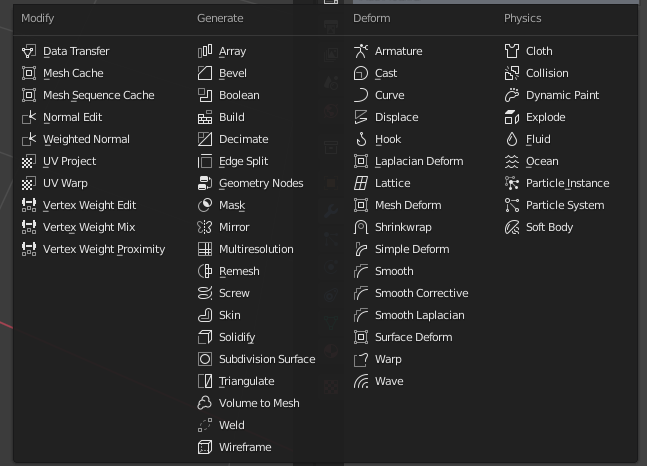This screenshot has width=647, height=466.
Task: Click the Mirror modifier icon
Action: 205,227
